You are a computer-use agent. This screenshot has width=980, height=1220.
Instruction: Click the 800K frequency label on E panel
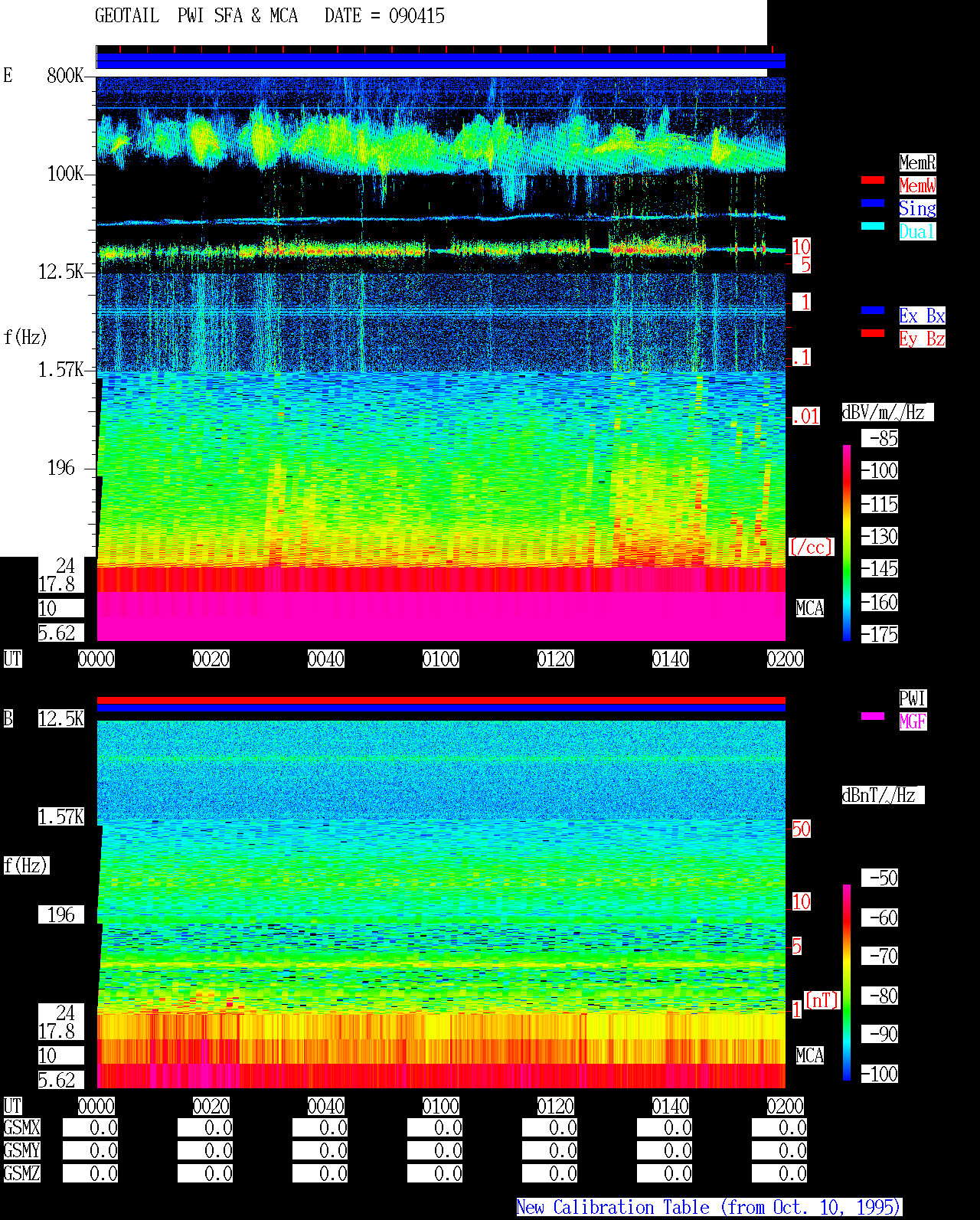click(x=65, y=75)
